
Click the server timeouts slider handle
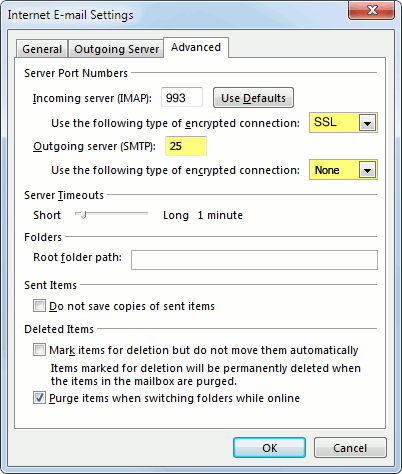tap(83, 215)
